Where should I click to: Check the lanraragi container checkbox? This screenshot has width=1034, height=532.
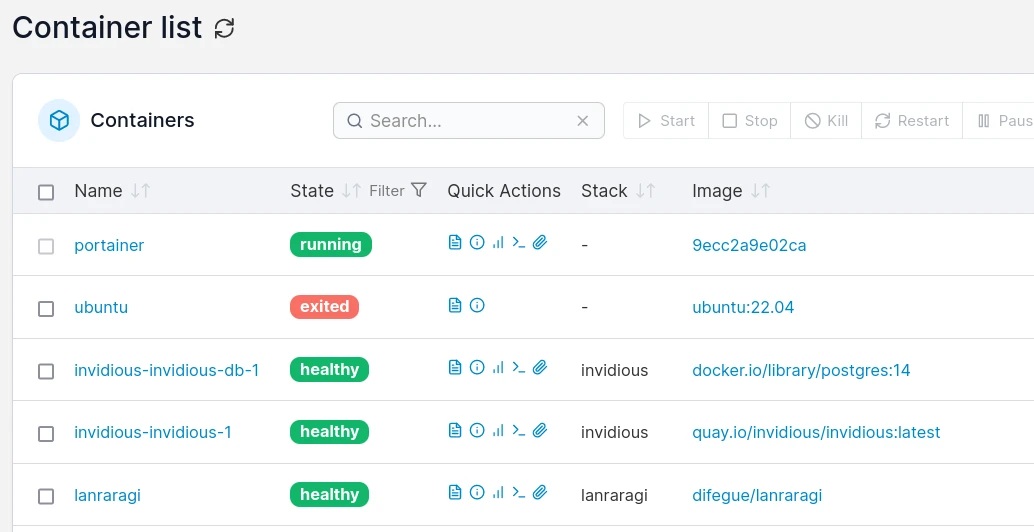pos(46,496)
